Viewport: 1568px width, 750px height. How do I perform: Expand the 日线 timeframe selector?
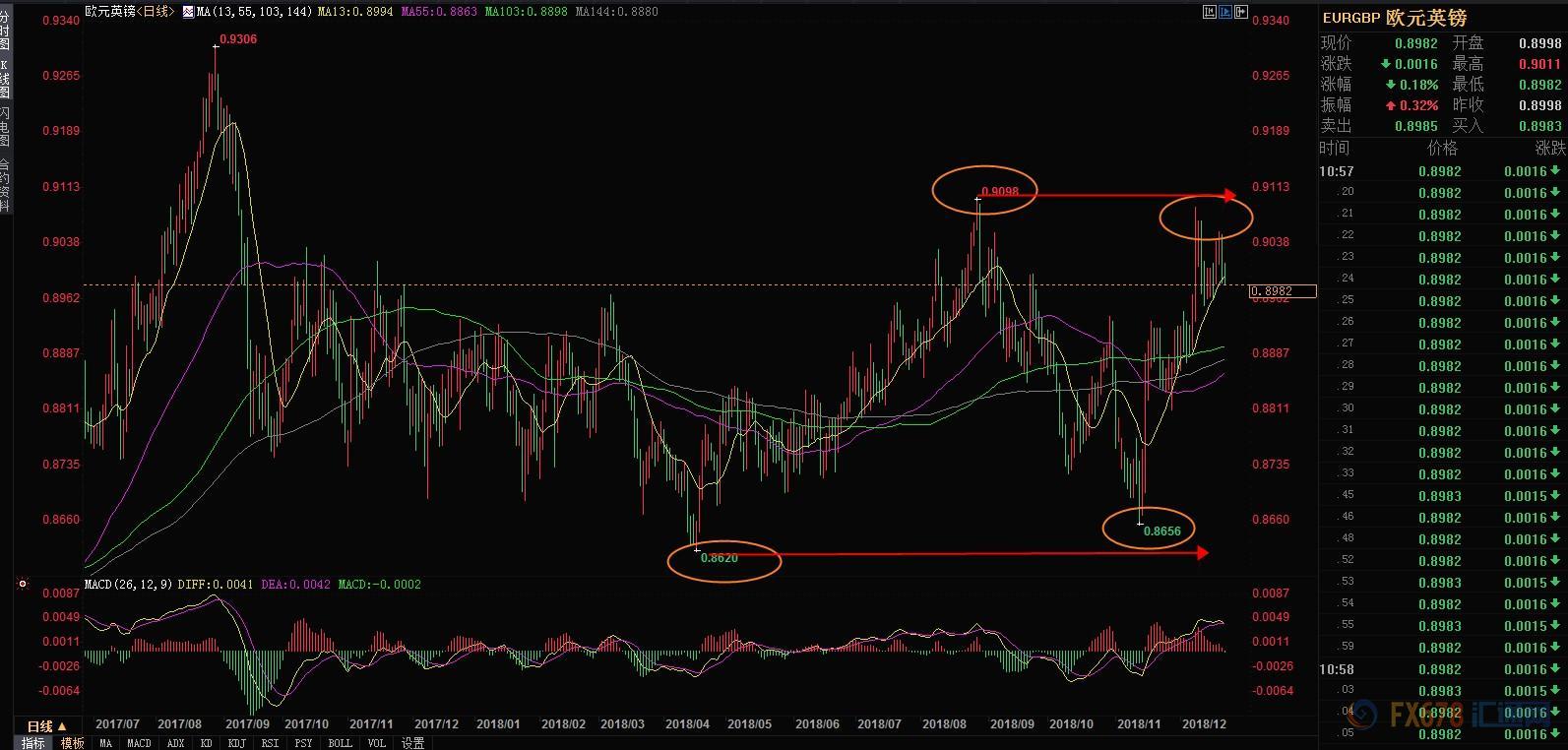(x=46, y=725)
